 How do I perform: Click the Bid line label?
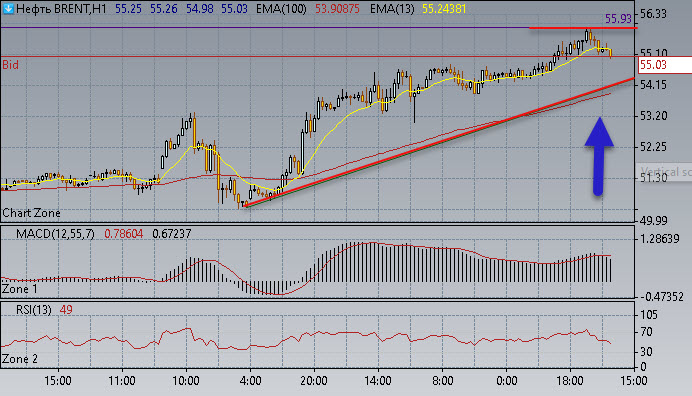(10, 65)
